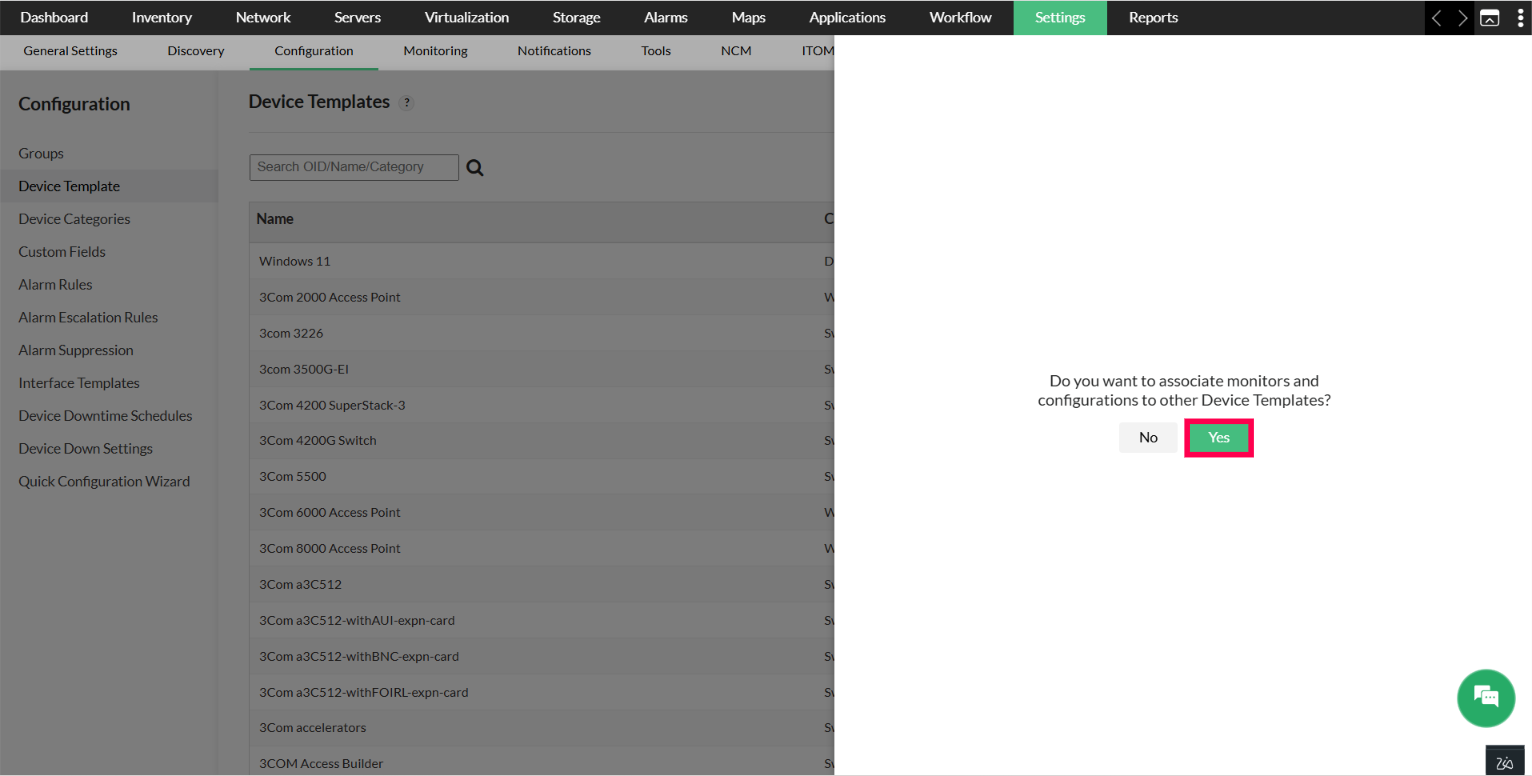The width and height of the screenshot is (1532, 776).
Task: Open the Dashboard menu
Action: click(54, 17)
